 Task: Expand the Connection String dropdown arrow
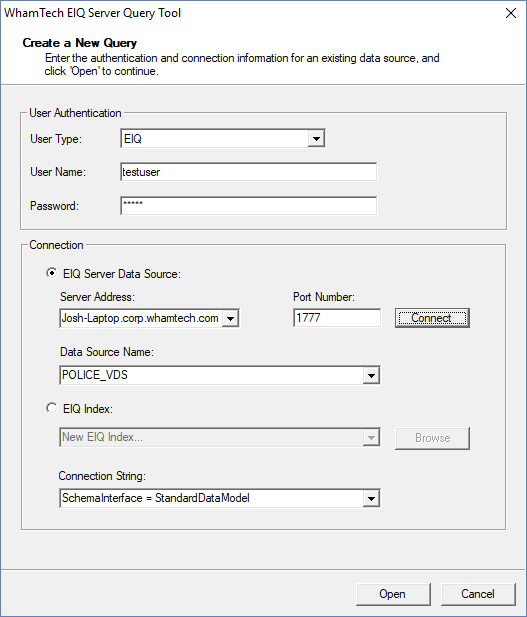[x=371, y=499]
